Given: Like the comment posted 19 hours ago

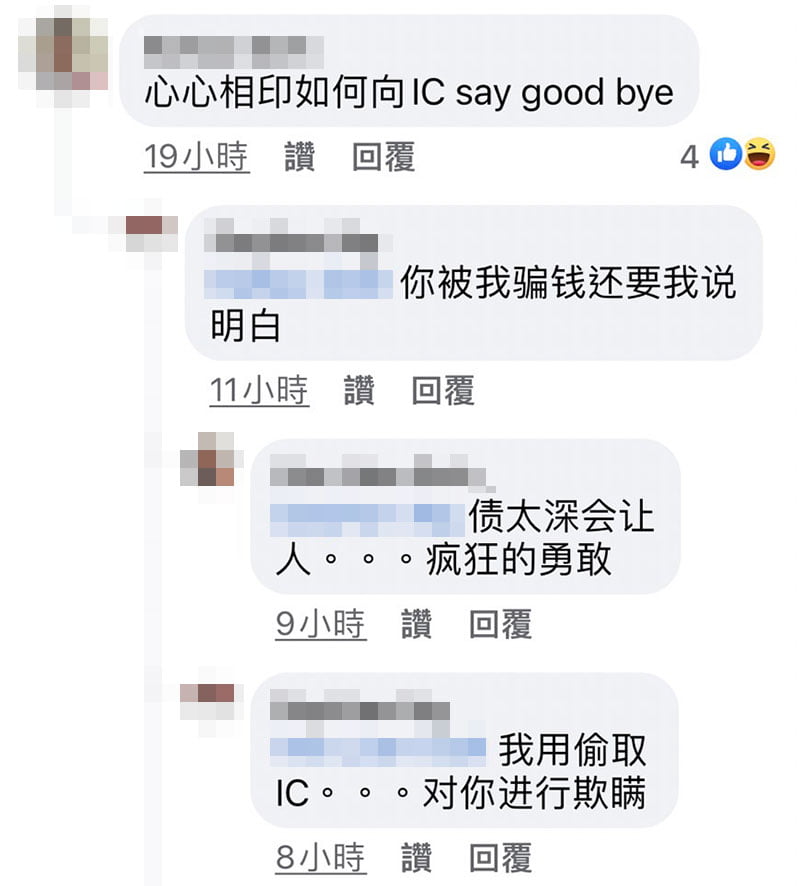Looking at the screenshot, I should (x=299, y=157).
